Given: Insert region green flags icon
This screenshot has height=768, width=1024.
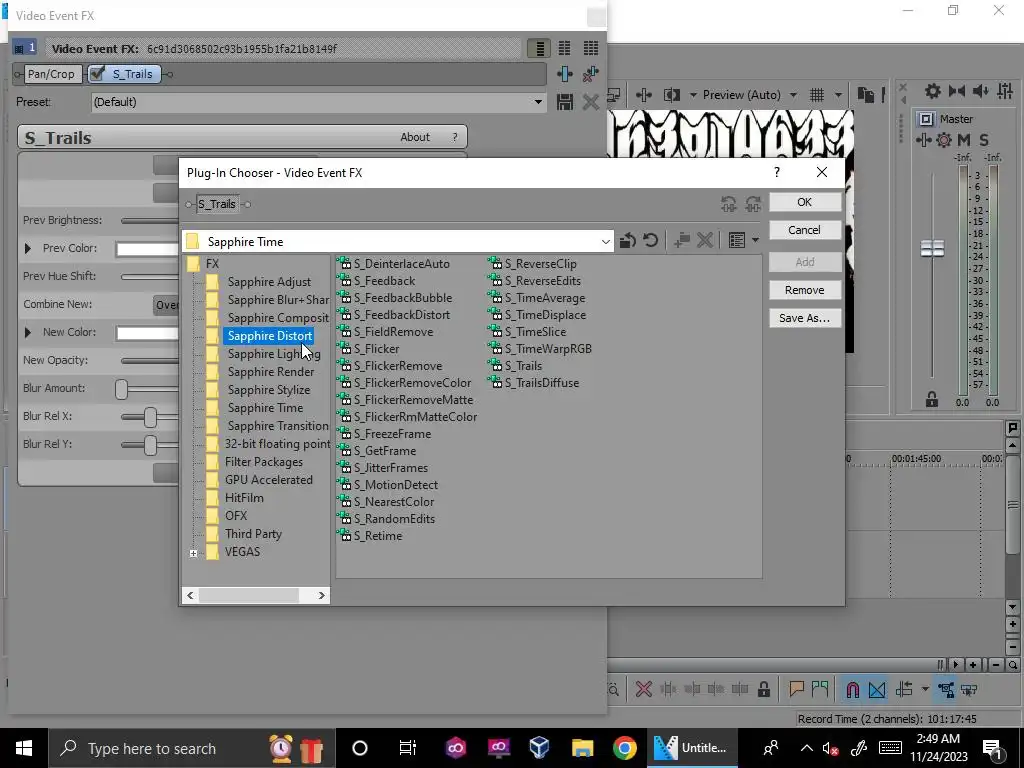Looking at the screenshot, I should pyautogui.click(x=820, y=689).
